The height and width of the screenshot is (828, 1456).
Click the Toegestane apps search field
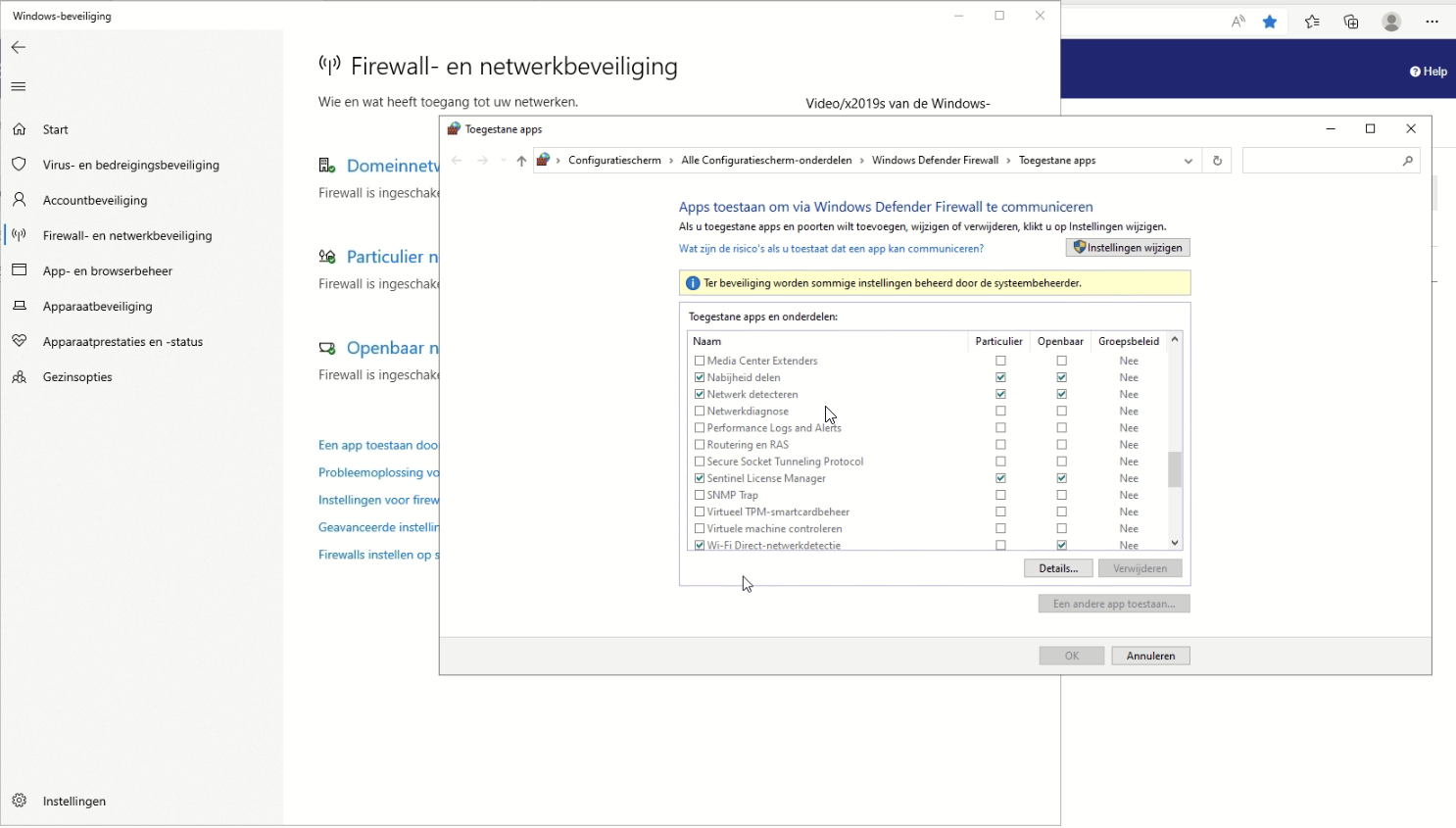[x=1321, y=161]
